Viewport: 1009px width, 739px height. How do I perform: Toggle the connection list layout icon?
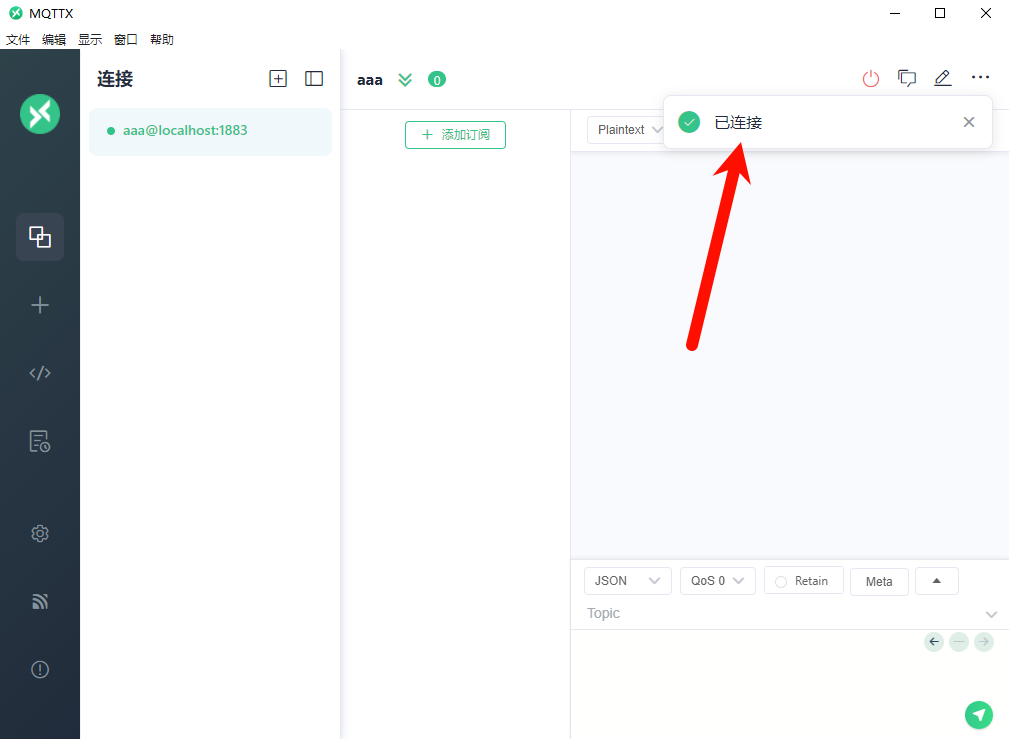(314, 79)
